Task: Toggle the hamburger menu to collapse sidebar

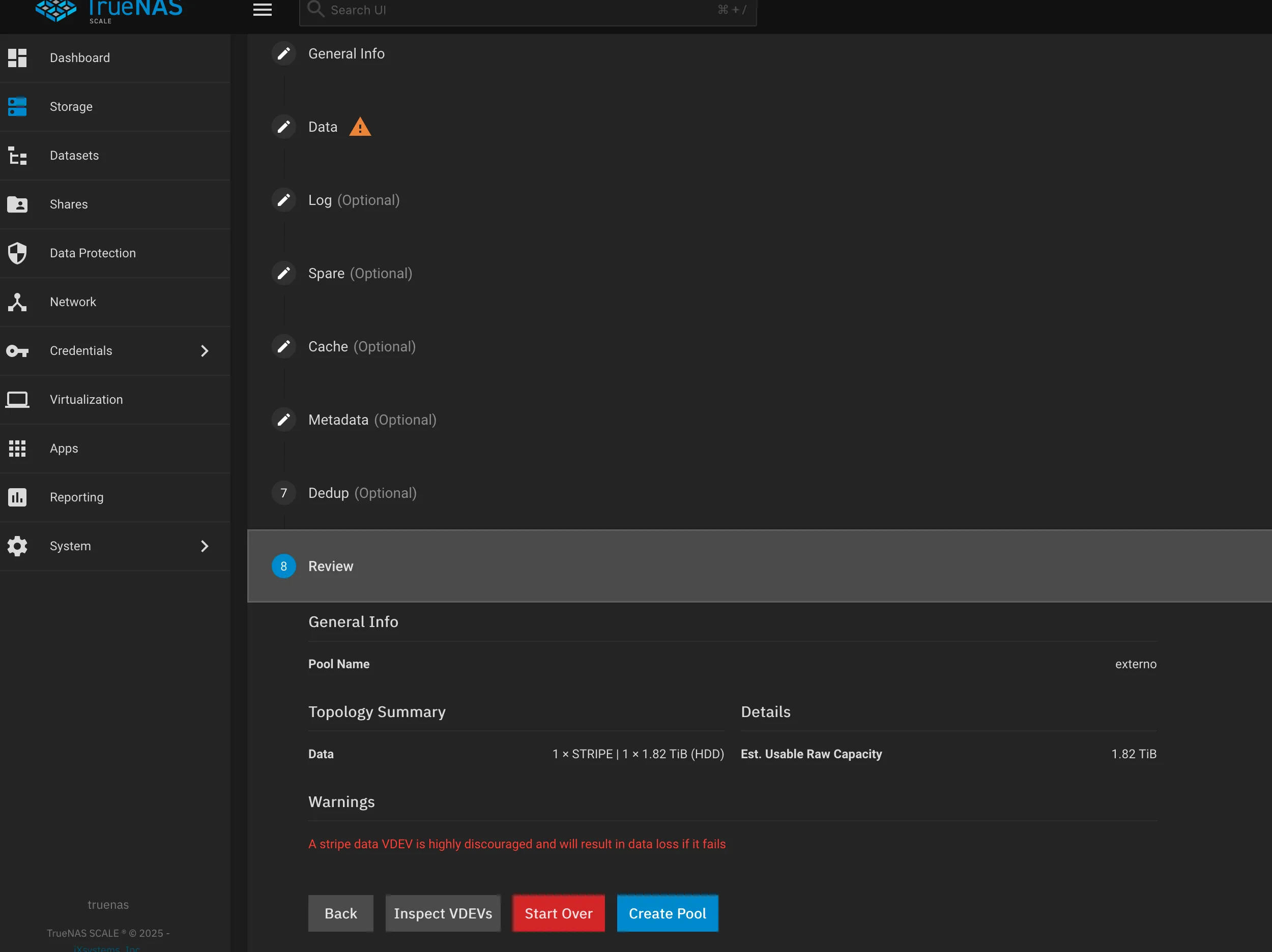Action: (262, 10)
